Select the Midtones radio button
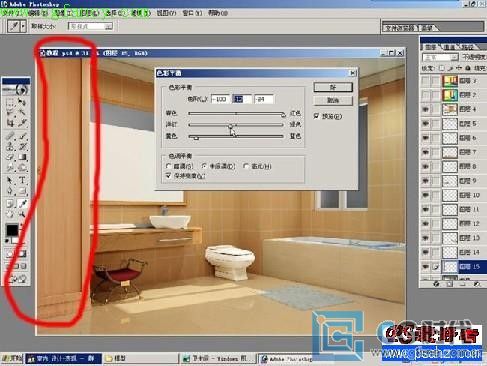487x366 pixels. click(x=204, y=166)
